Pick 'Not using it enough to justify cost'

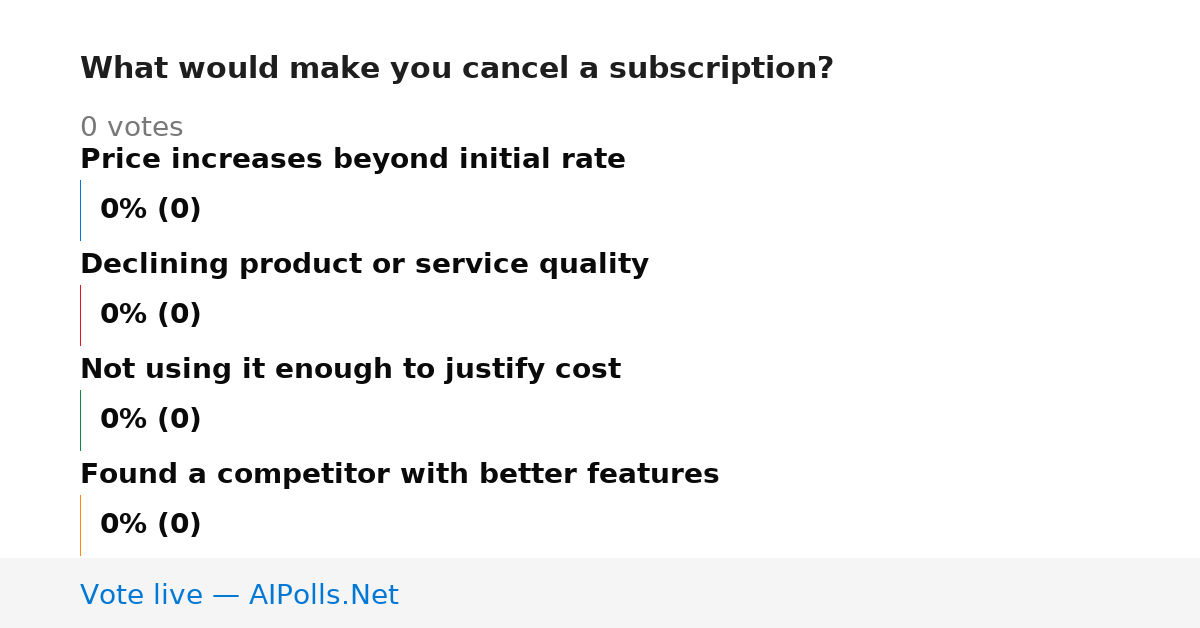[350, 370]
